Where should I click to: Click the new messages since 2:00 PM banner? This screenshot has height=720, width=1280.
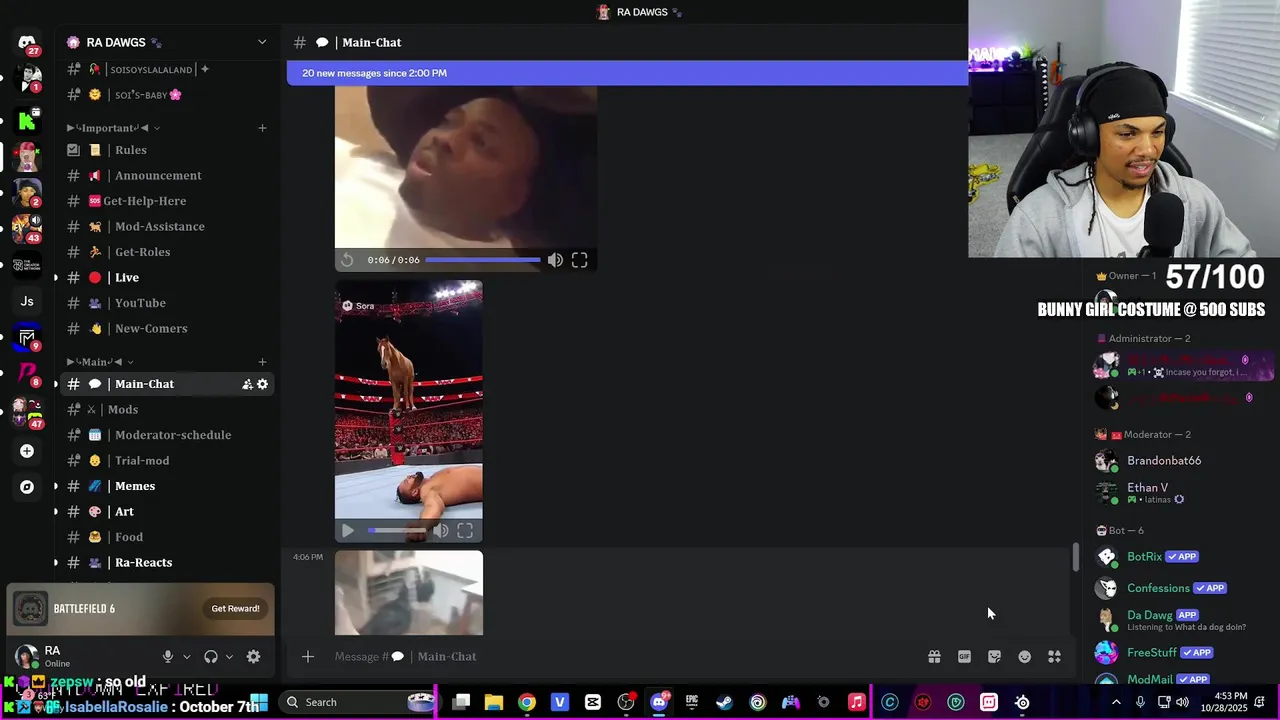click(x=627, y=73)
